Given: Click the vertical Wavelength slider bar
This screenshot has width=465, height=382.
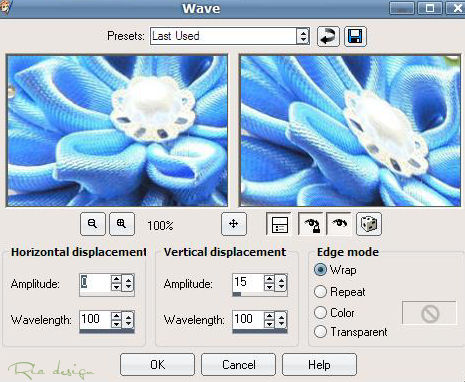Looking at the screenshot, I should click(x=260, y=331).
